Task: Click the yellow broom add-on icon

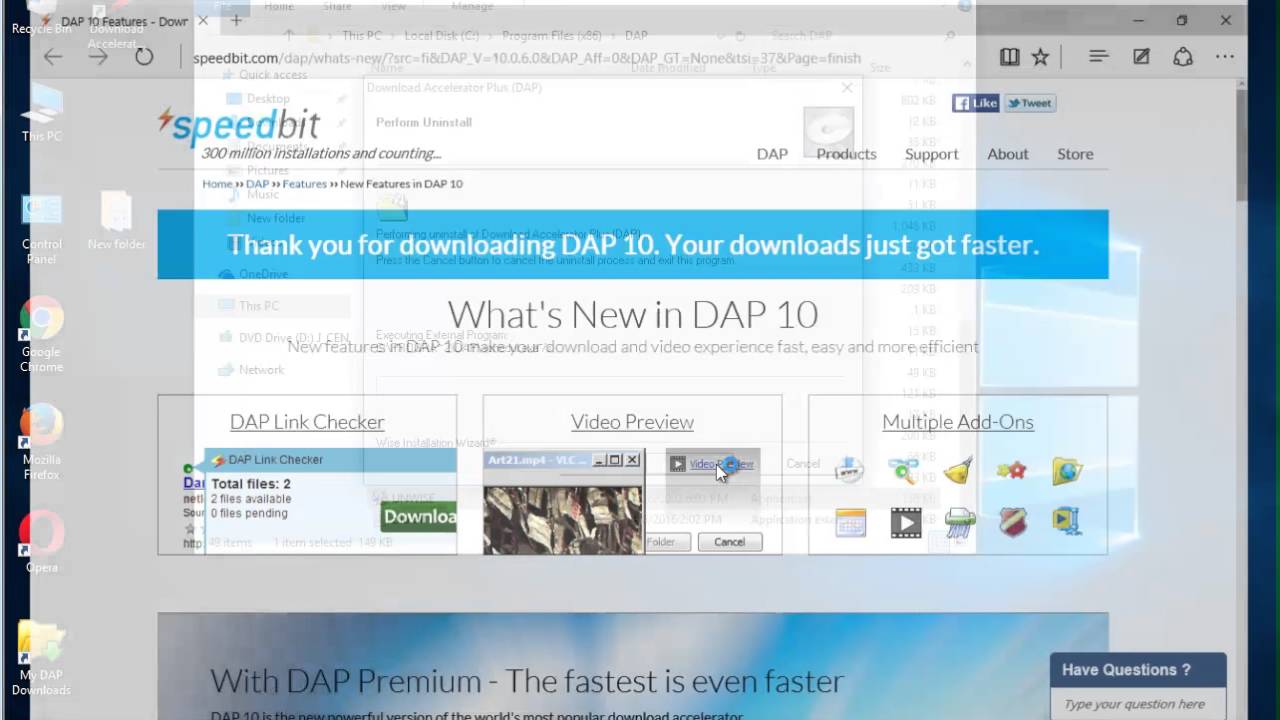Action: (958, 470)
